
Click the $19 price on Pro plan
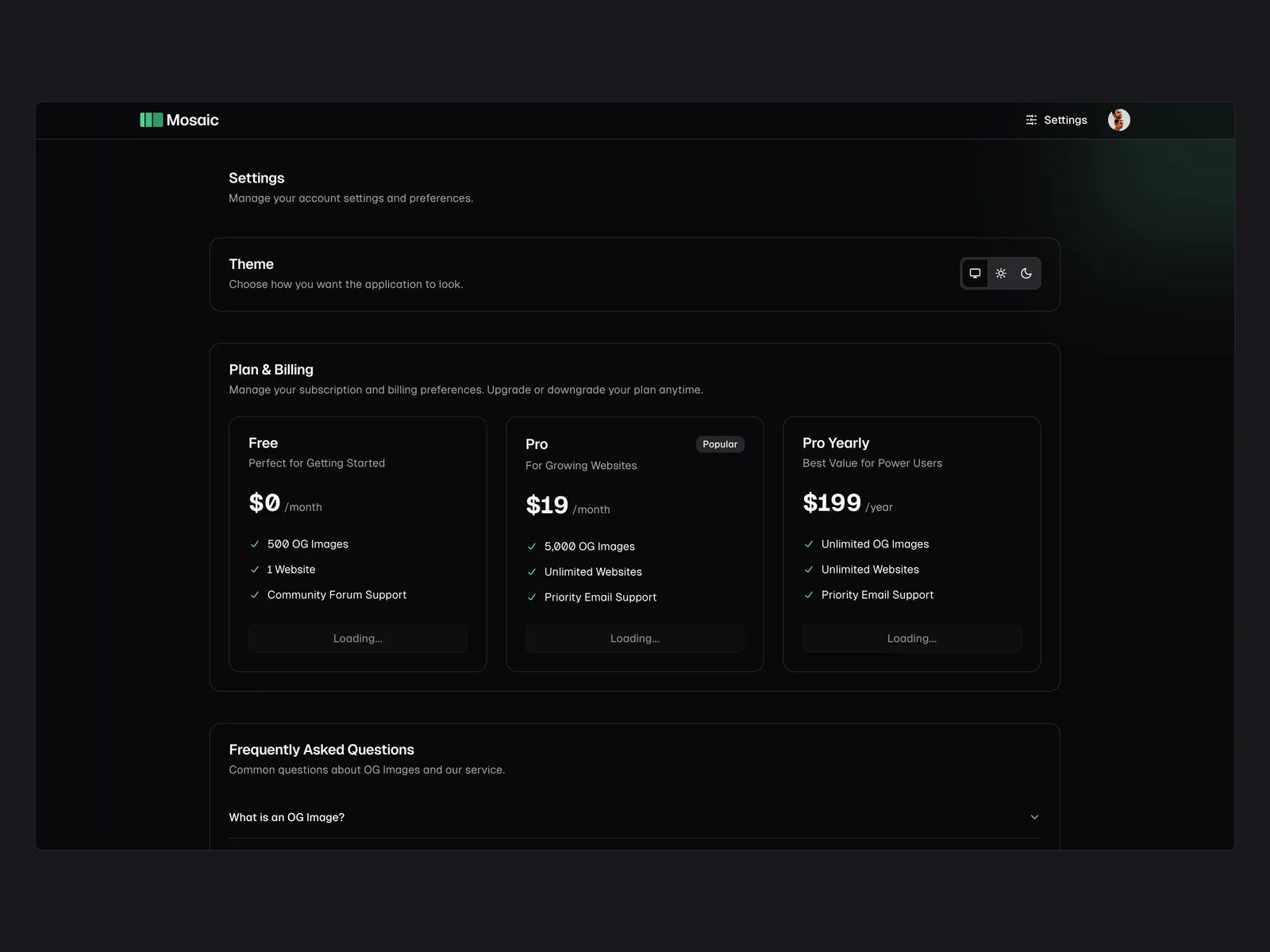pyautogui.click(x=547, y=505)
